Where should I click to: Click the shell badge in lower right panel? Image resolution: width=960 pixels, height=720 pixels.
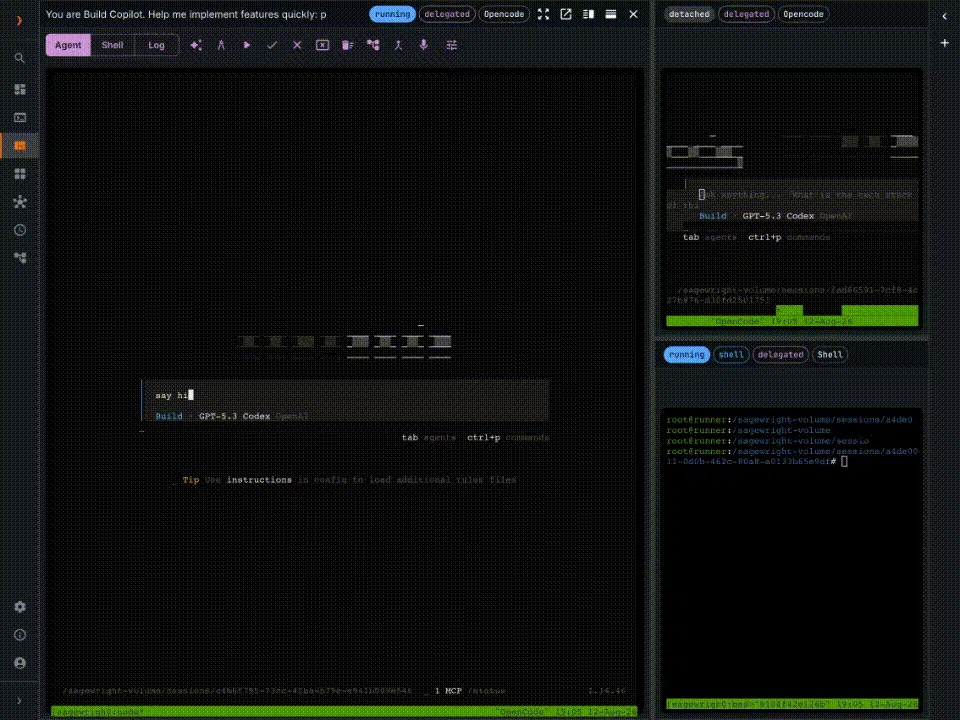(731, 354)
